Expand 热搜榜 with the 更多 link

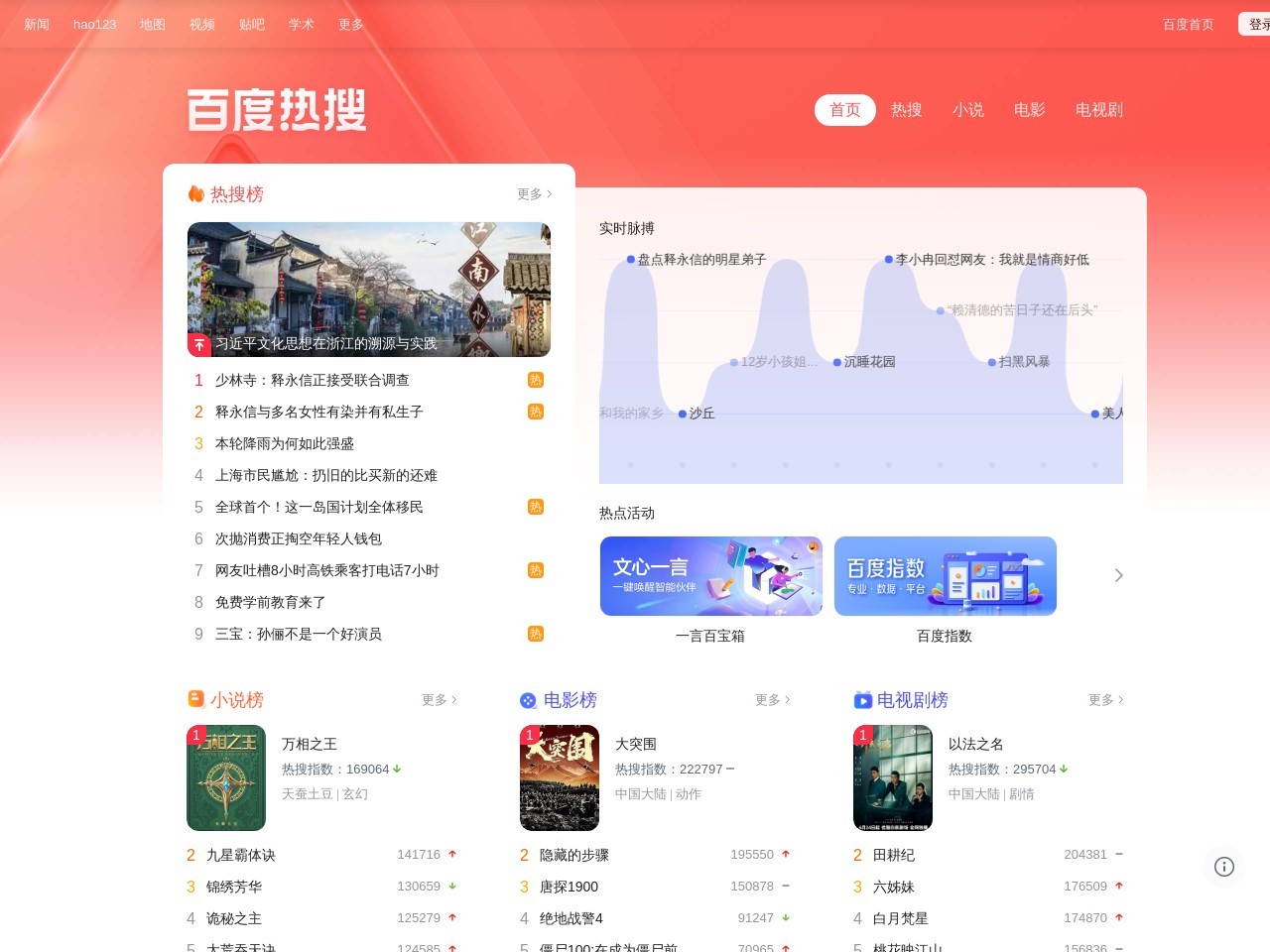[535, 194]
